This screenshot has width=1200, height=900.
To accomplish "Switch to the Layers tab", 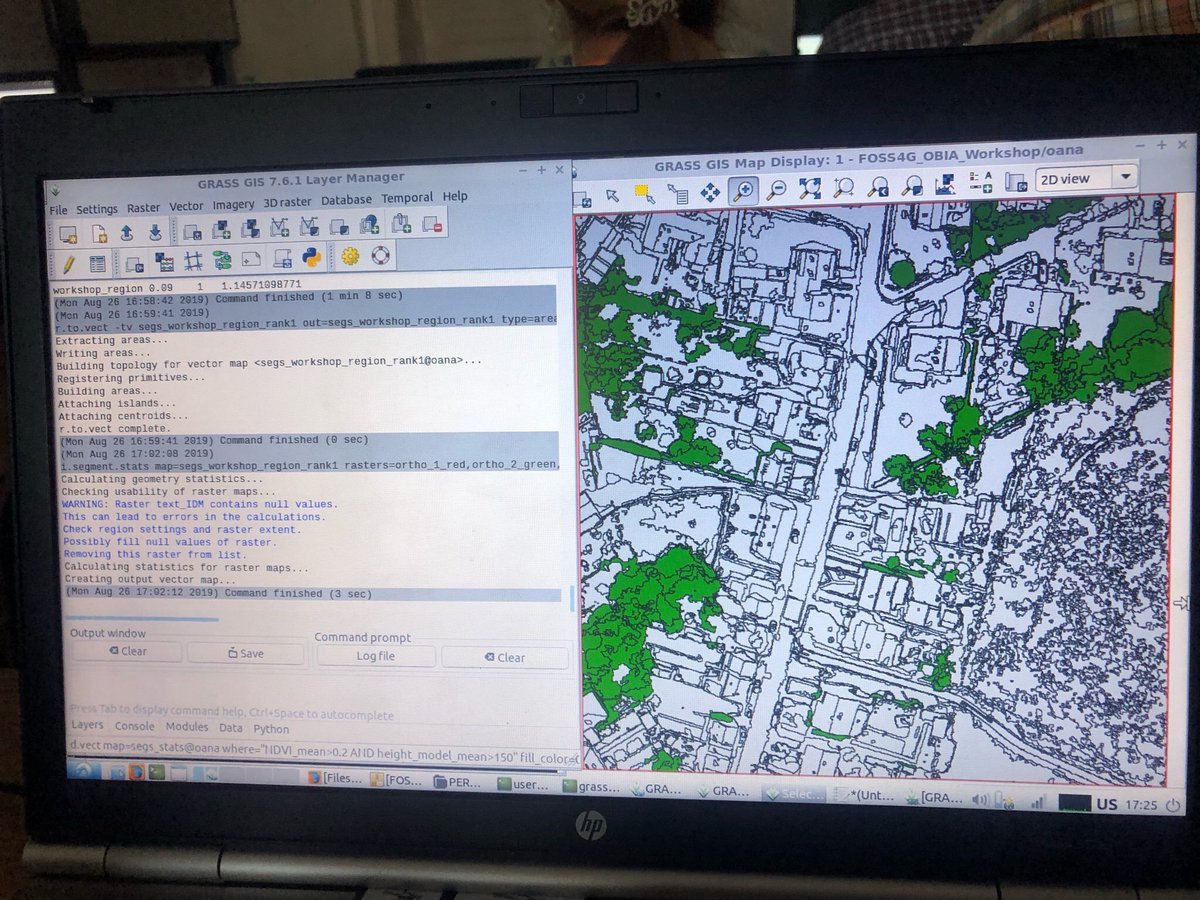I will coord(88,725).
